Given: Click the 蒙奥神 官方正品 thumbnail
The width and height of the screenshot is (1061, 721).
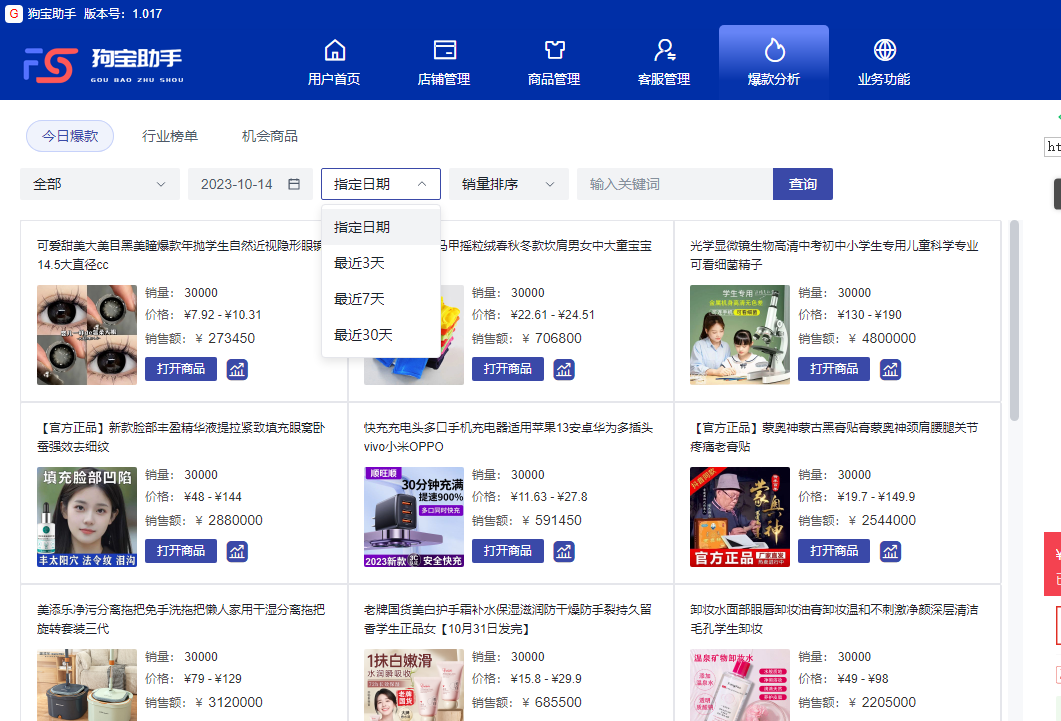Looking at the screenshot, I should point(740,517).
